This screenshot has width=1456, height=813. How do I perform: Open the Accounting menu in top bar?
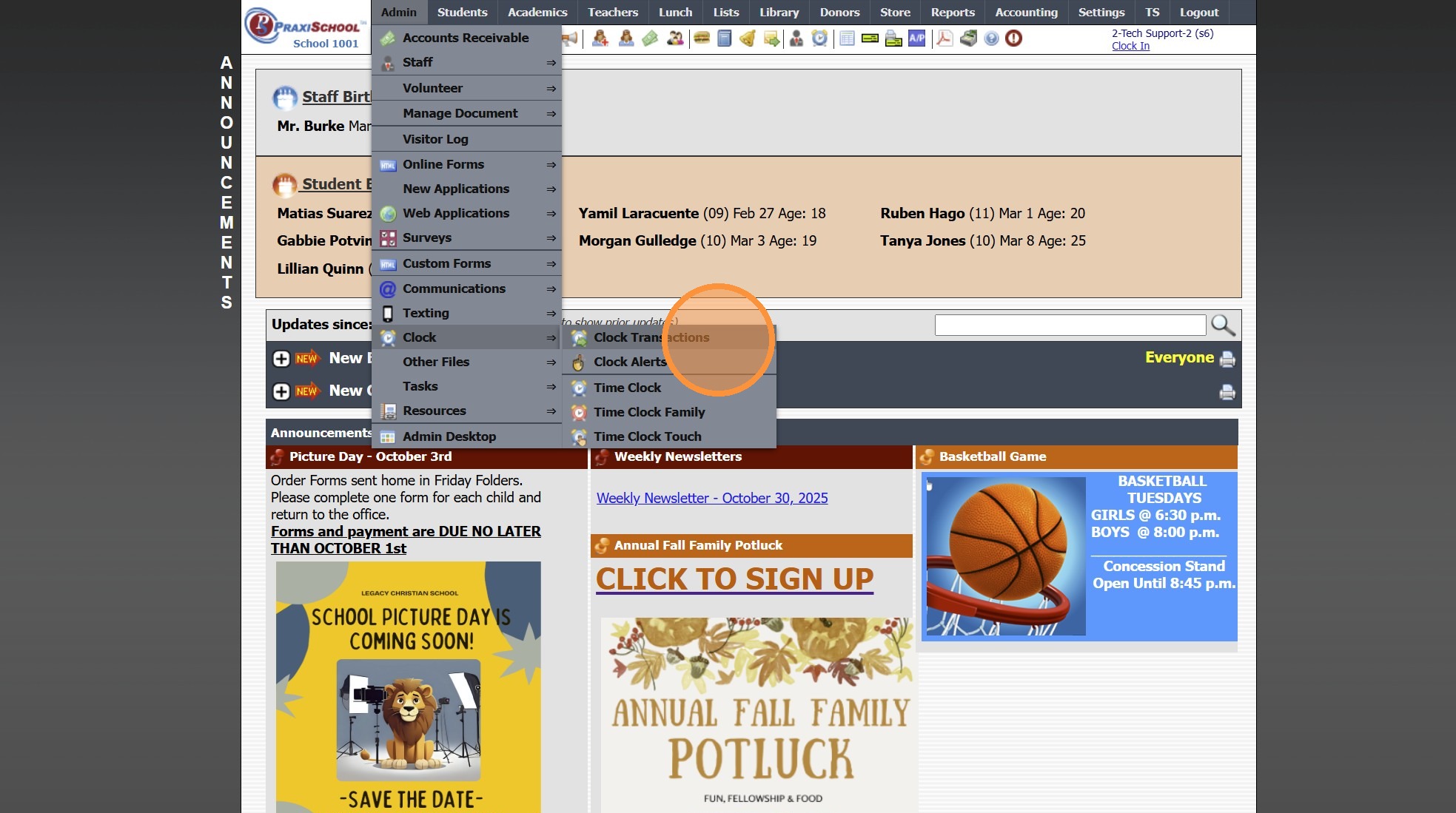(1026, 12)
